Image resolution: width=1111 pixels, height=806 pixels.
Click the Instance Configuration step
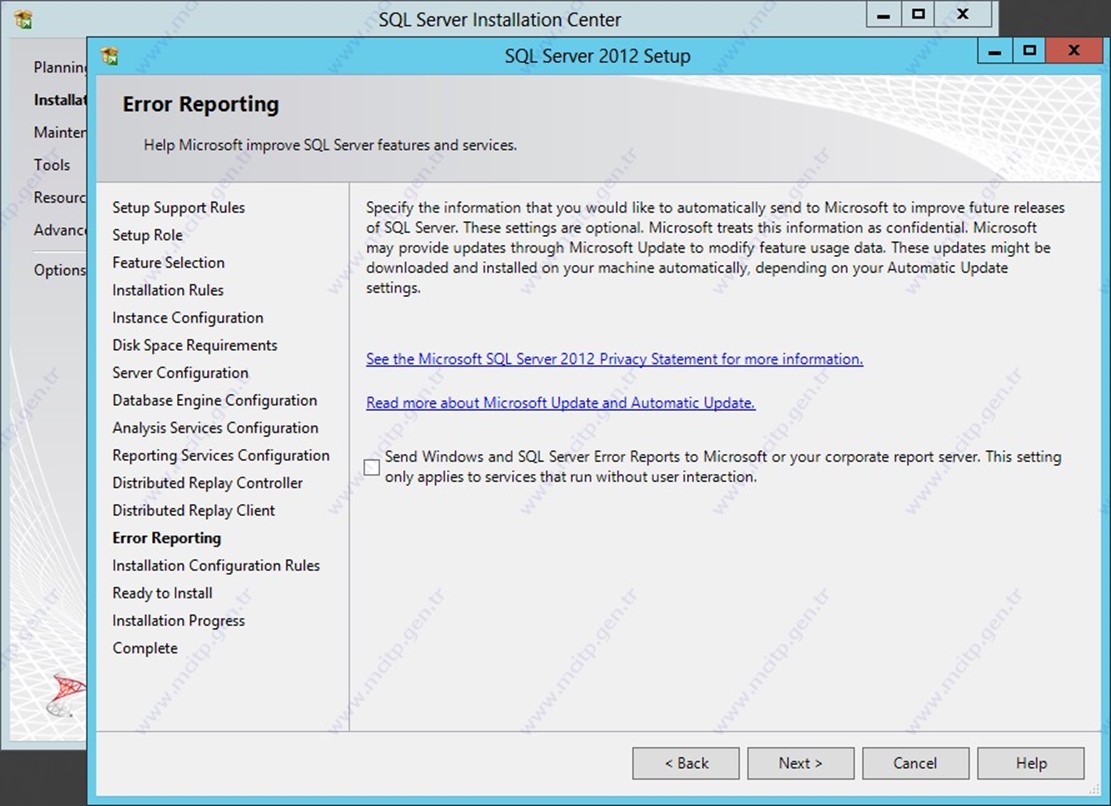click(x=188, y=318)
